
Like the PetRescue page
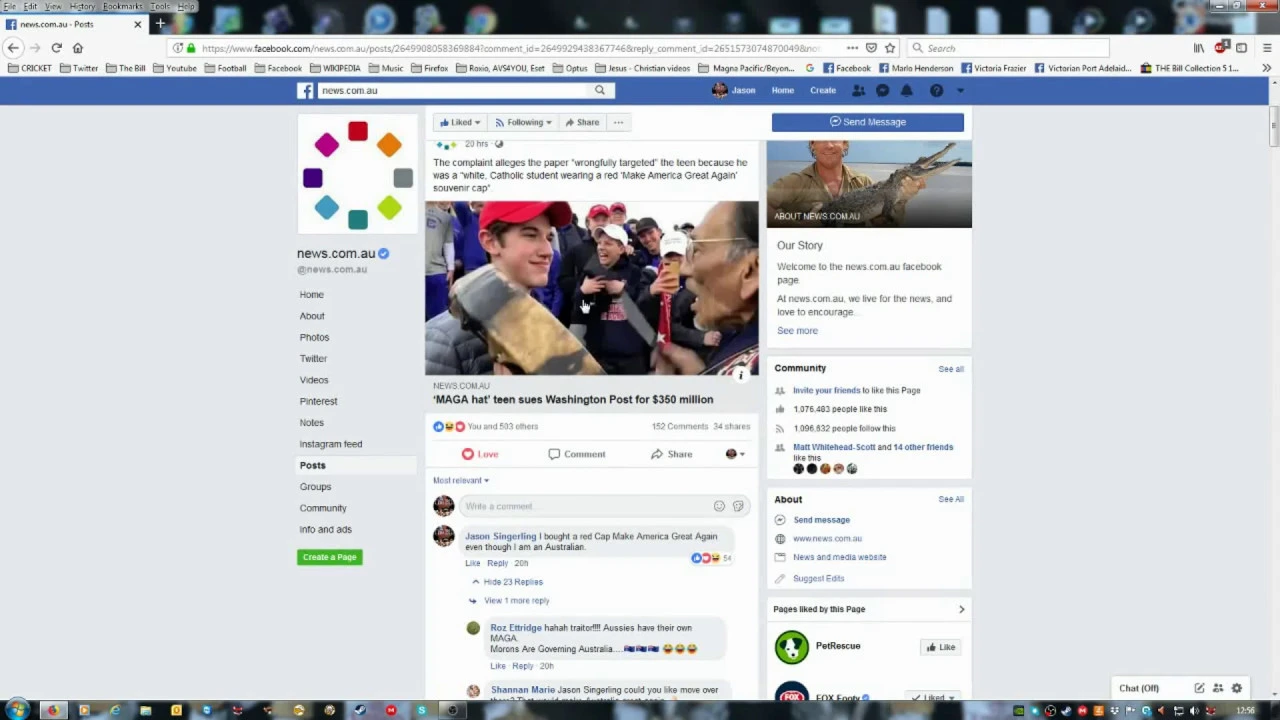[941, 647]
